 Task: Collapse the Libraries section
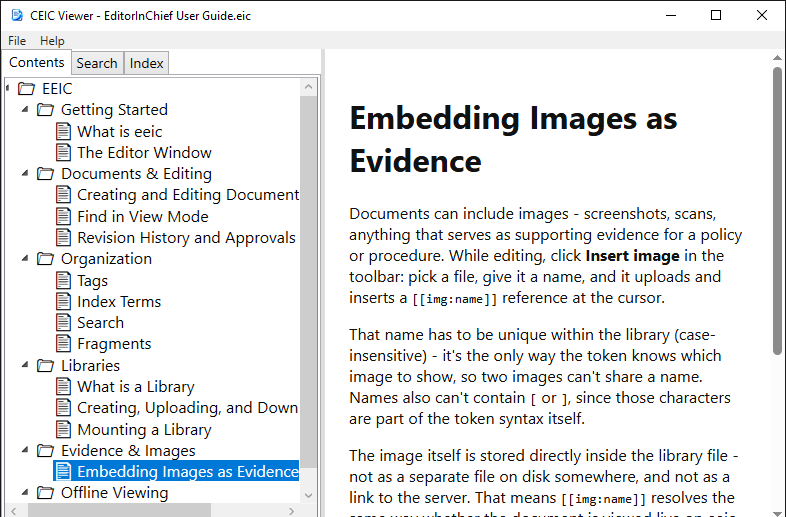25,365
